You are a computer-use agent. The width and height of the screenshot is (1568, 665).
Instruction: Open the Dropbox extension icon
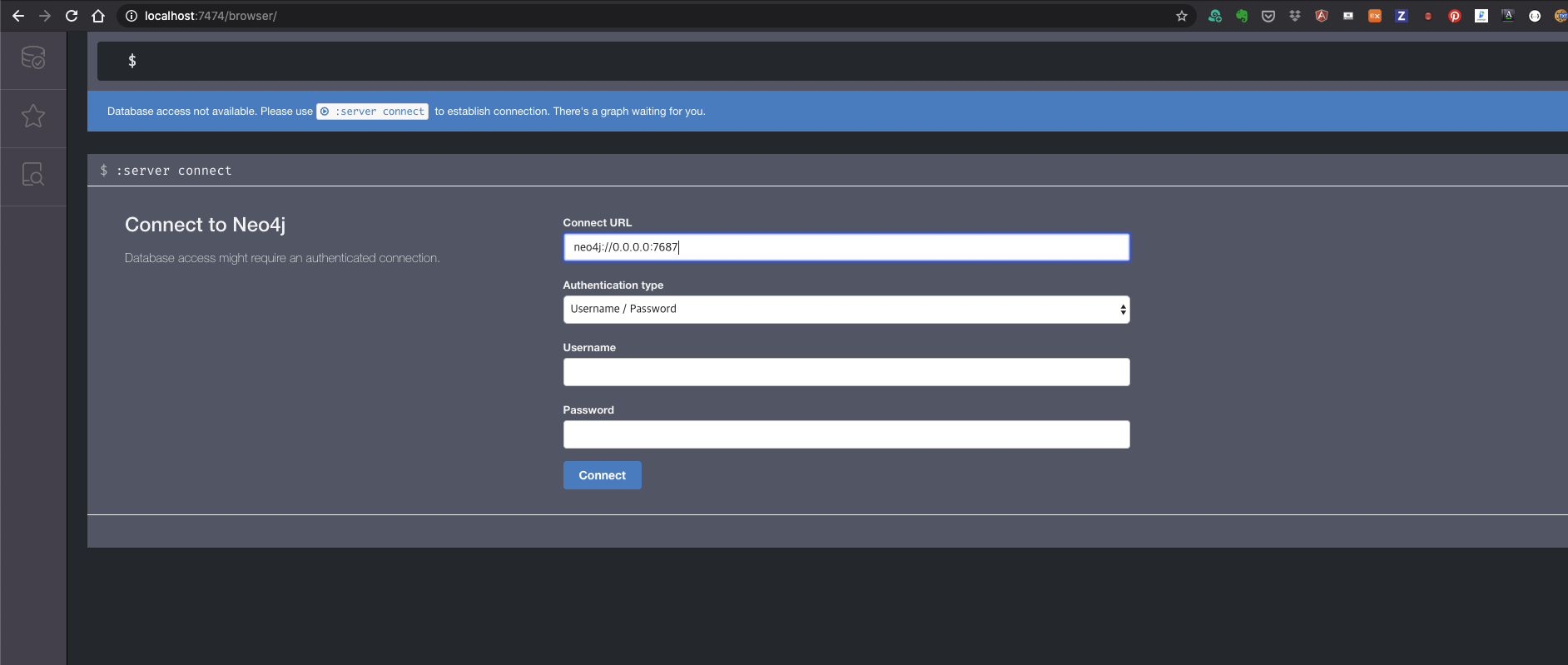pos(1295,16)
